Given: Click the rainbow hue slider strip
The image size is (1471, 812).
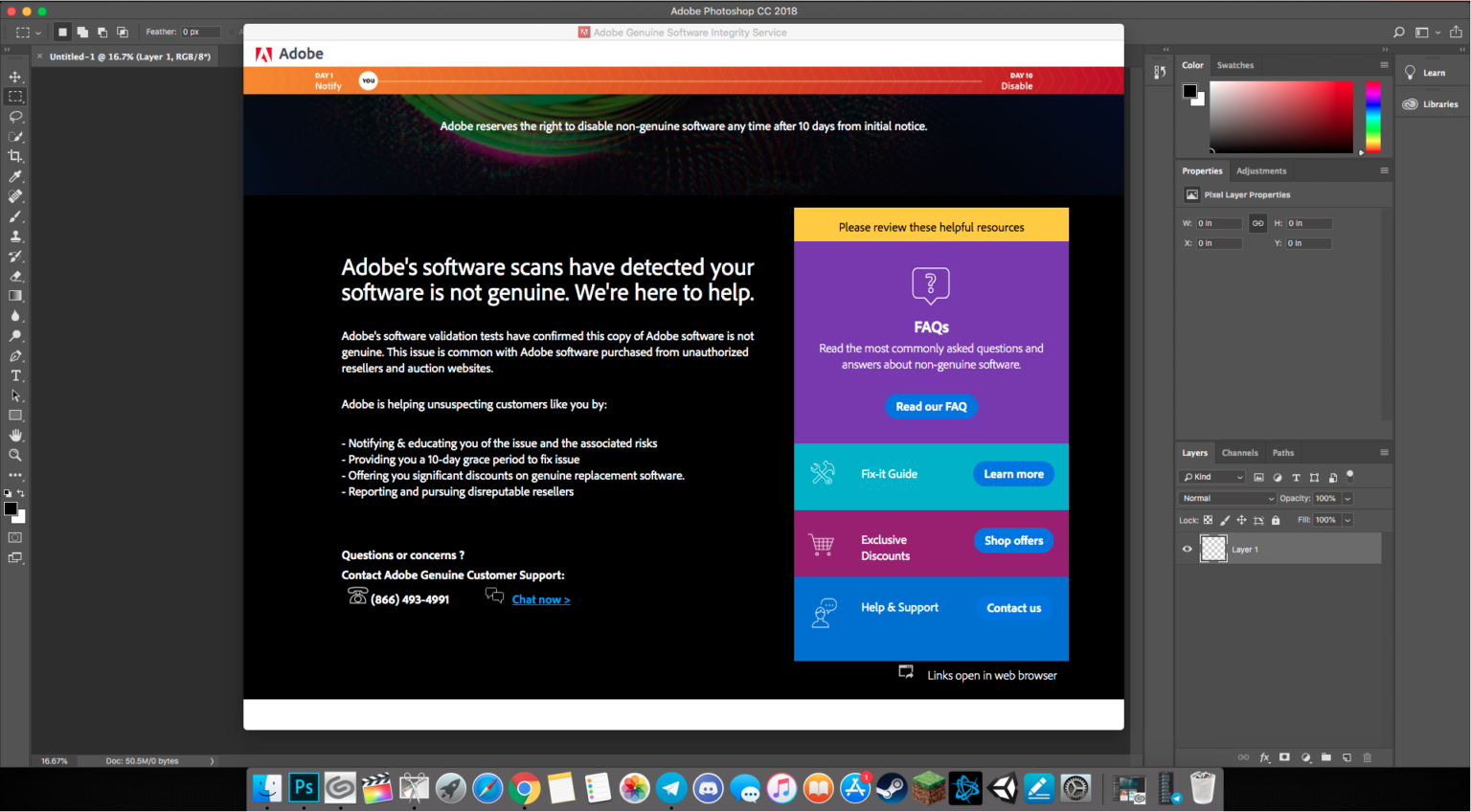Looking at the screenshot, I should [x=1372, y=116].
